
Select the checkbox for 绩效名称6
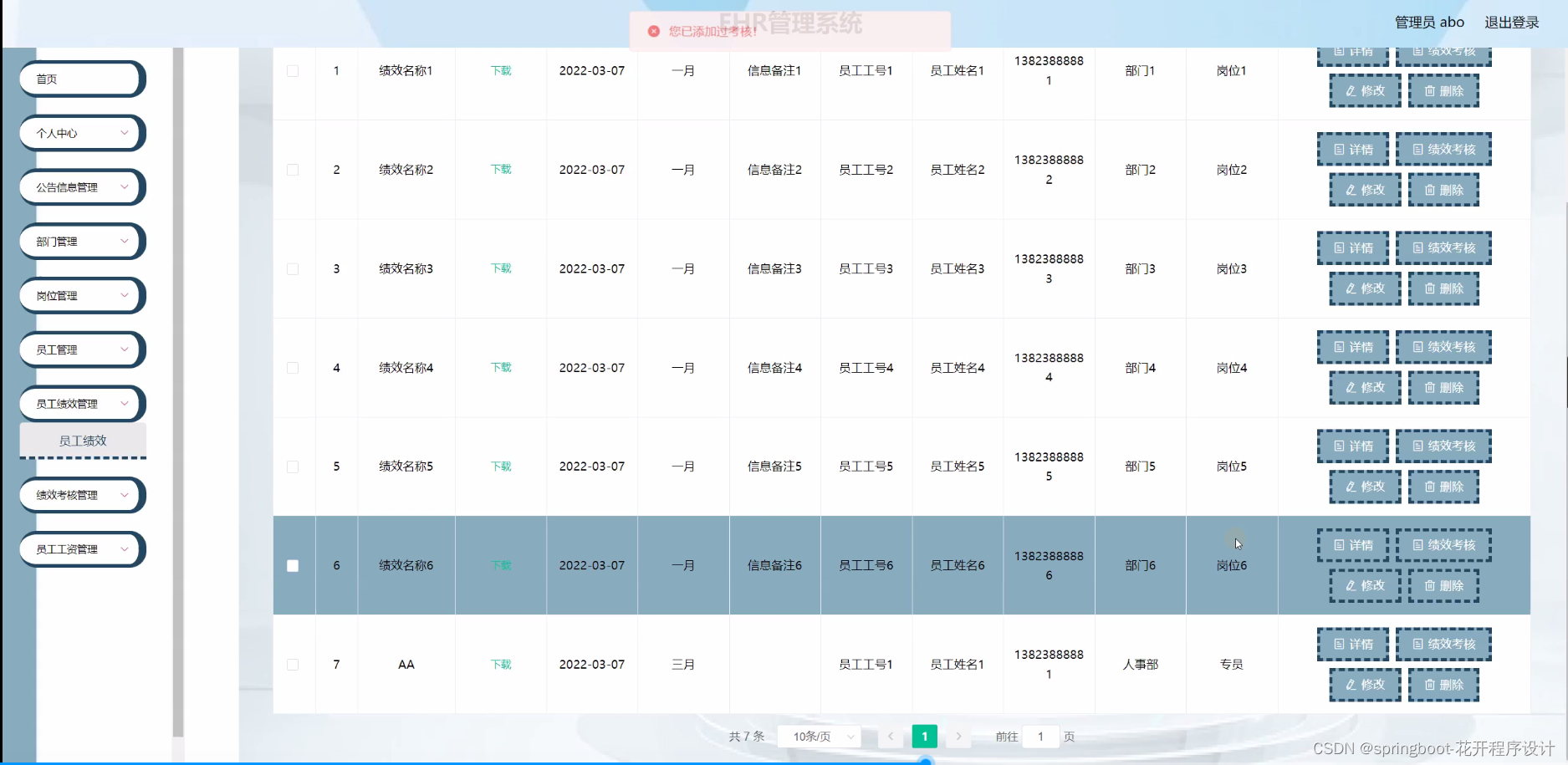tap(293, 565)
